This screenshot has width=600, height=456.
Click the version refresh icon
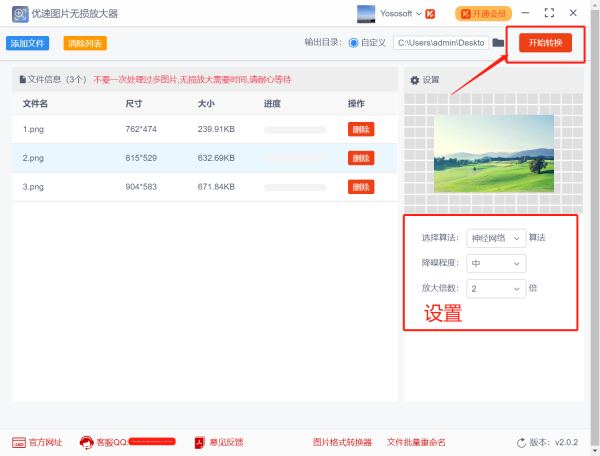click(521, 443)
